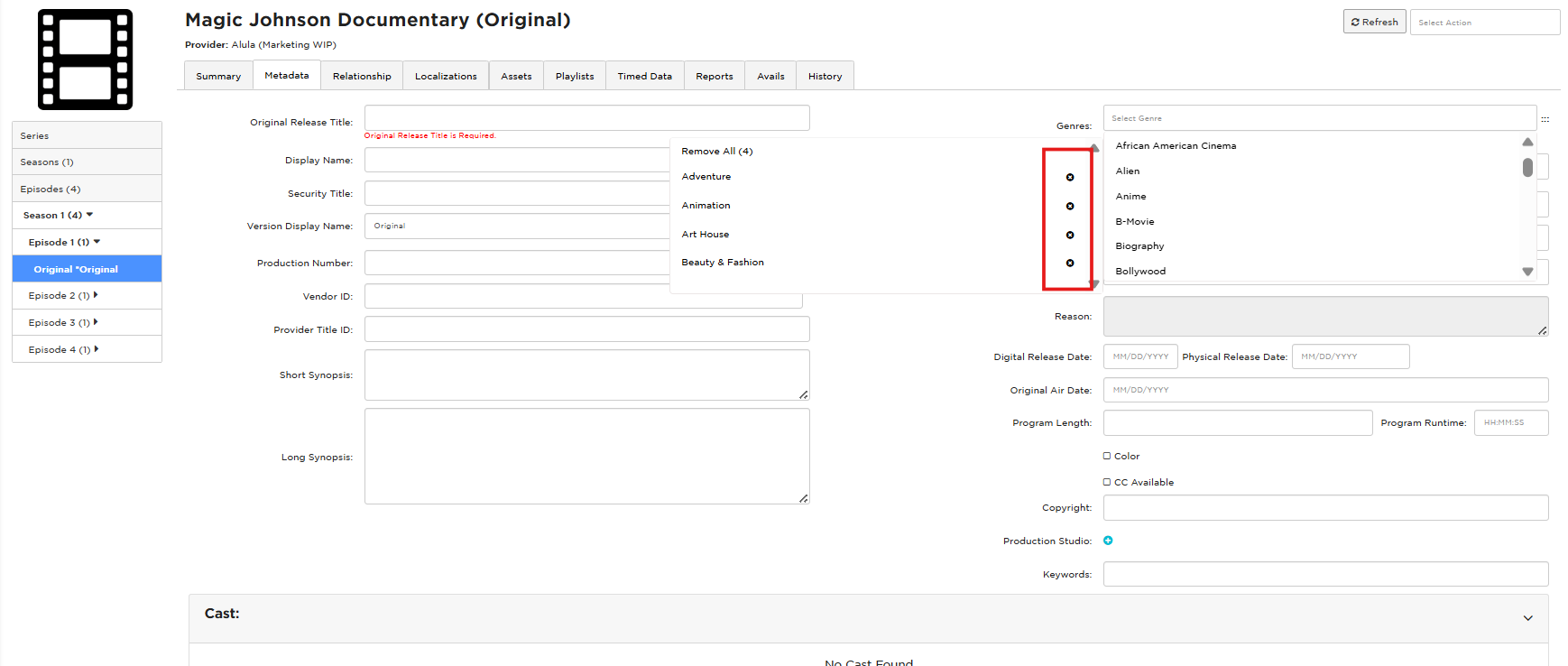
Task: Go to the Timed Data tab
Action: point(645,76)
